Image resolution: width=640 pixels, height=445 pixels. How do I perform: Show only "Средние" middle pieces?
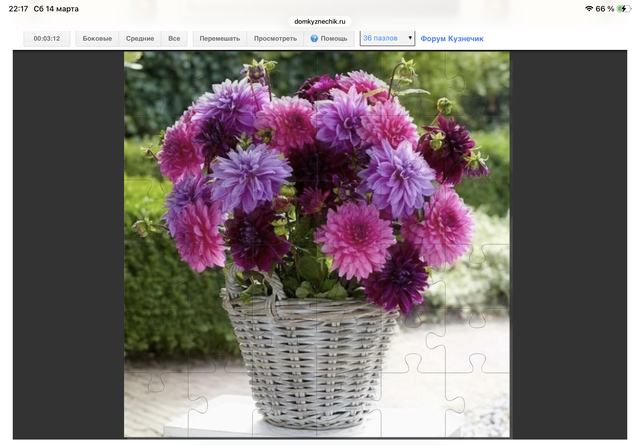click(139, 39)
